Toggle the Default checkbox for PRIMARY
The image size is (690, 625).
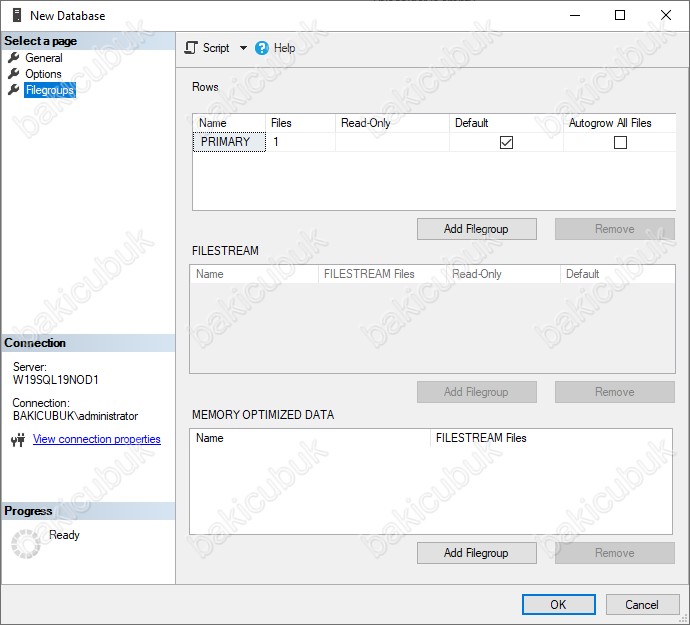pyautogui.click(x=506, y=142)
